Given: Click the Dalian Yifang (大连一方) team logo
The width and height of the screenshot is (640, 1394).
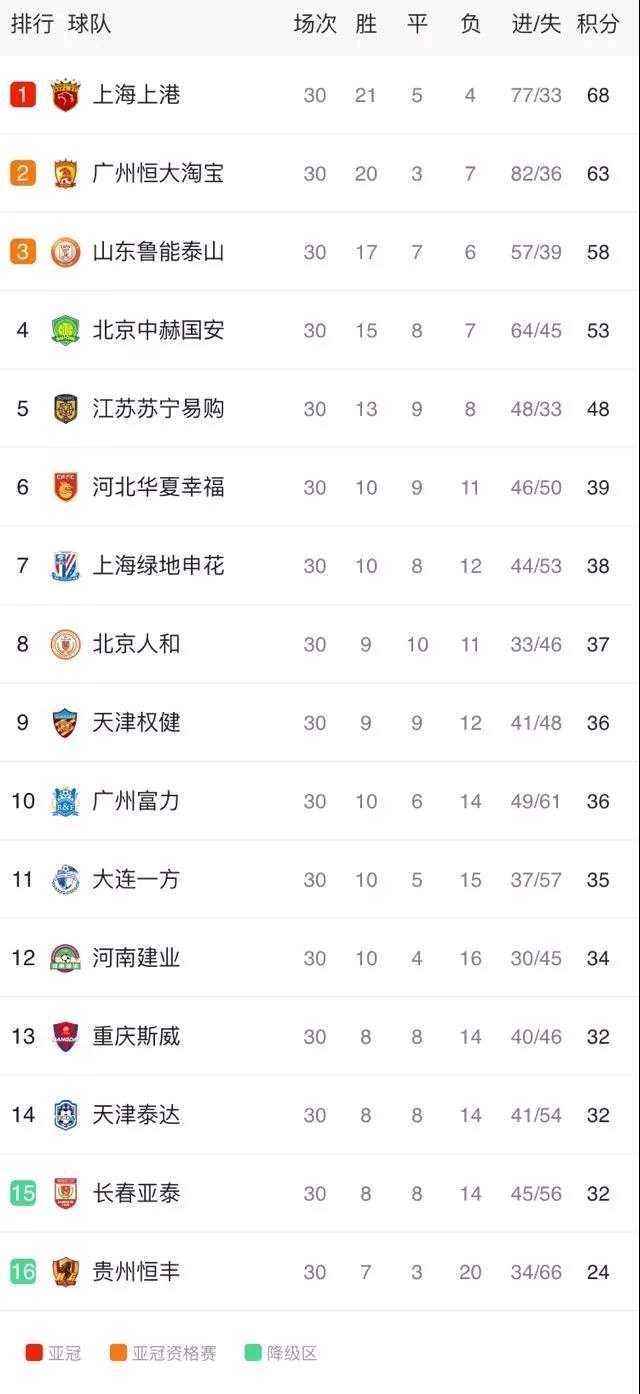Looking at the screenshot, I should 65,880.
